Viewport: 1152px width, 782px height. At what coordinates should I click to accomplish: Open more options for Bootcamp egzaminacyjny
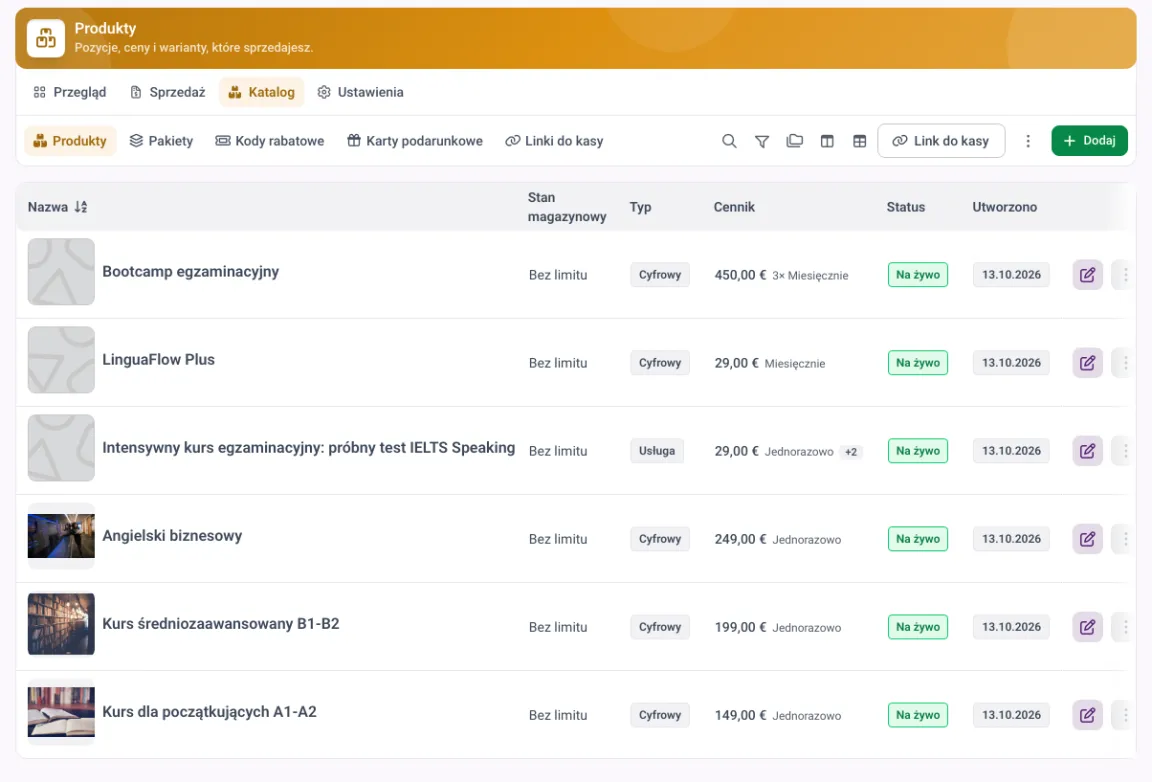click(1125, 275)
